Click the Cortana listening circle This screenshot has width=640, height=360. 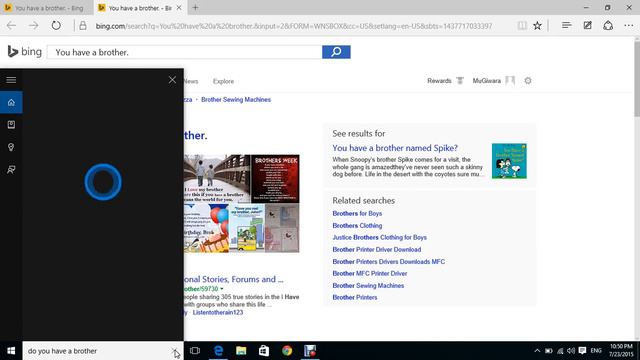pos(103,182)
